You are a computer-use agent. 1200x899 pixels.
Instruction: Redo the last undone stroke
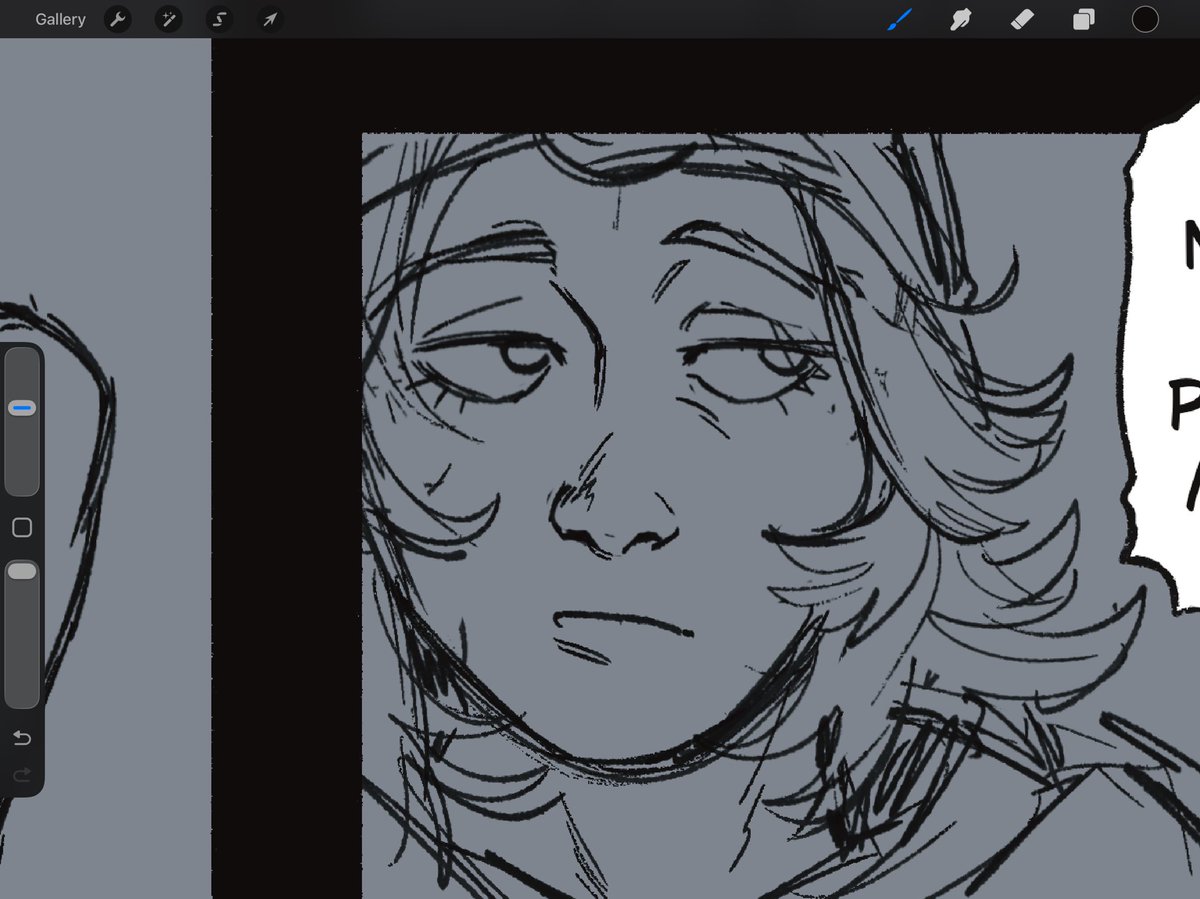[x=22, y=774]
